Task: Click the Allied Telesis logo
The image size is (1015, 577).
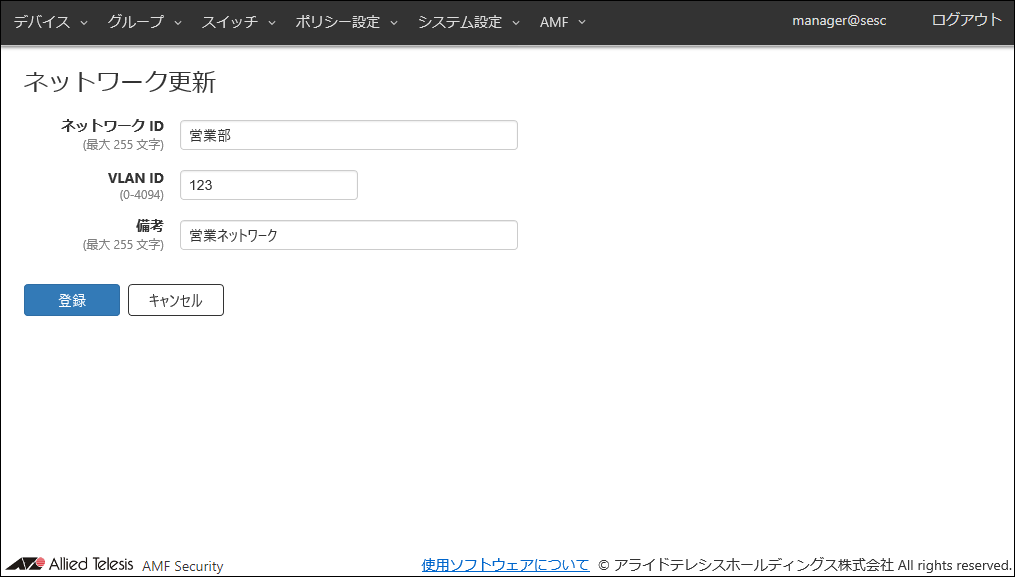Action: [70, 565]
